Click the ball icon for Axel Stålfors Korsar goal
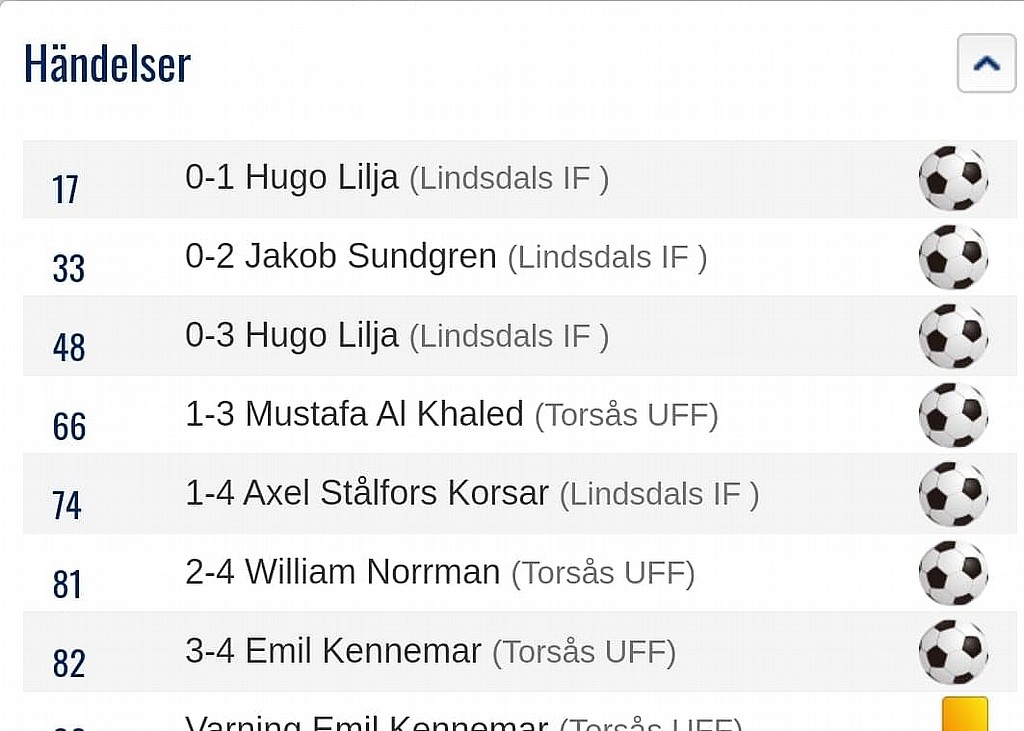Viewport: 1024px width, 731px height. coord(953,494)
